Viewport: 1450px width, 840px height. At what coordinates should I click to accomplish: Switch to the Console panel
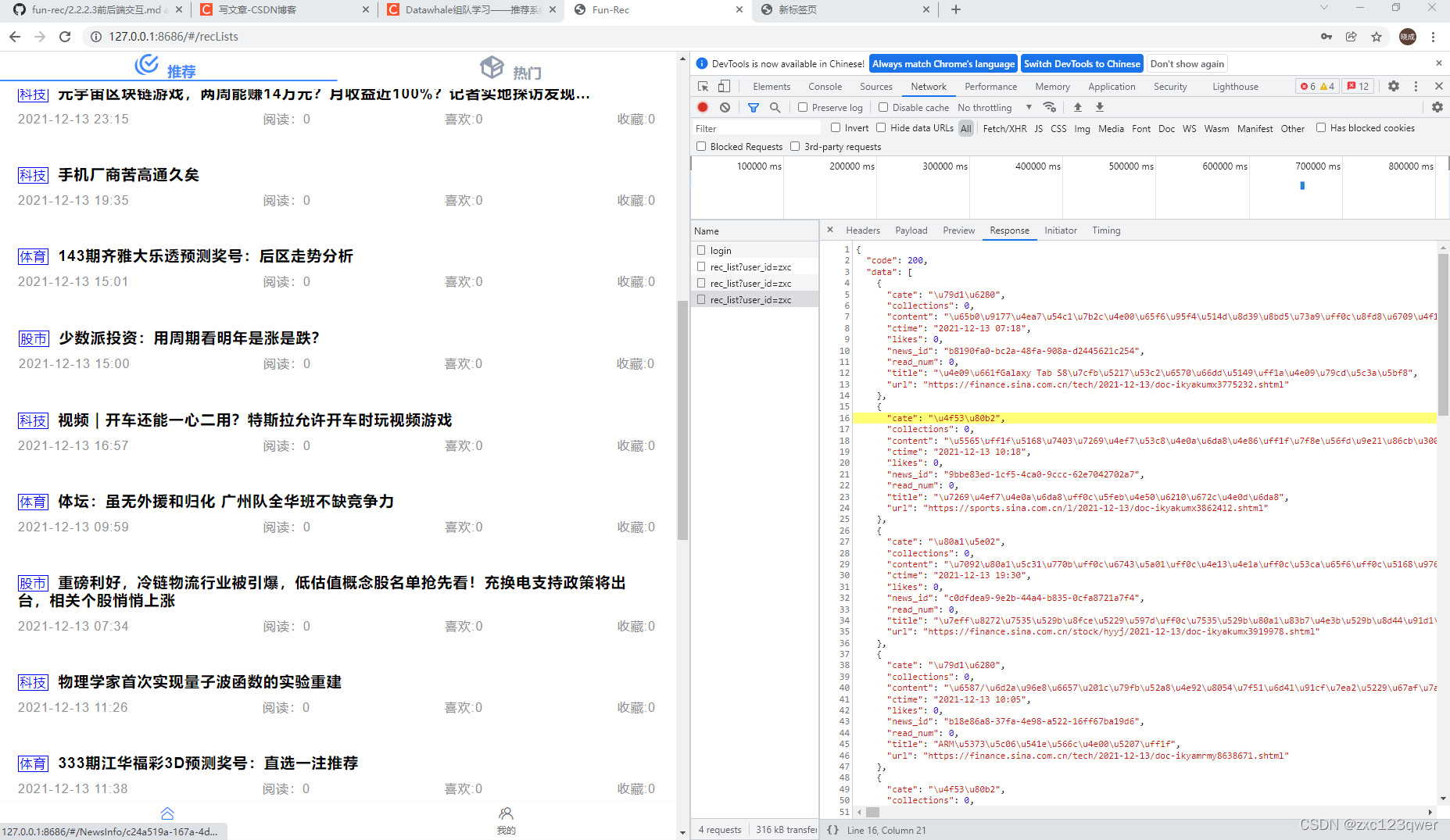tap(825, 86)
